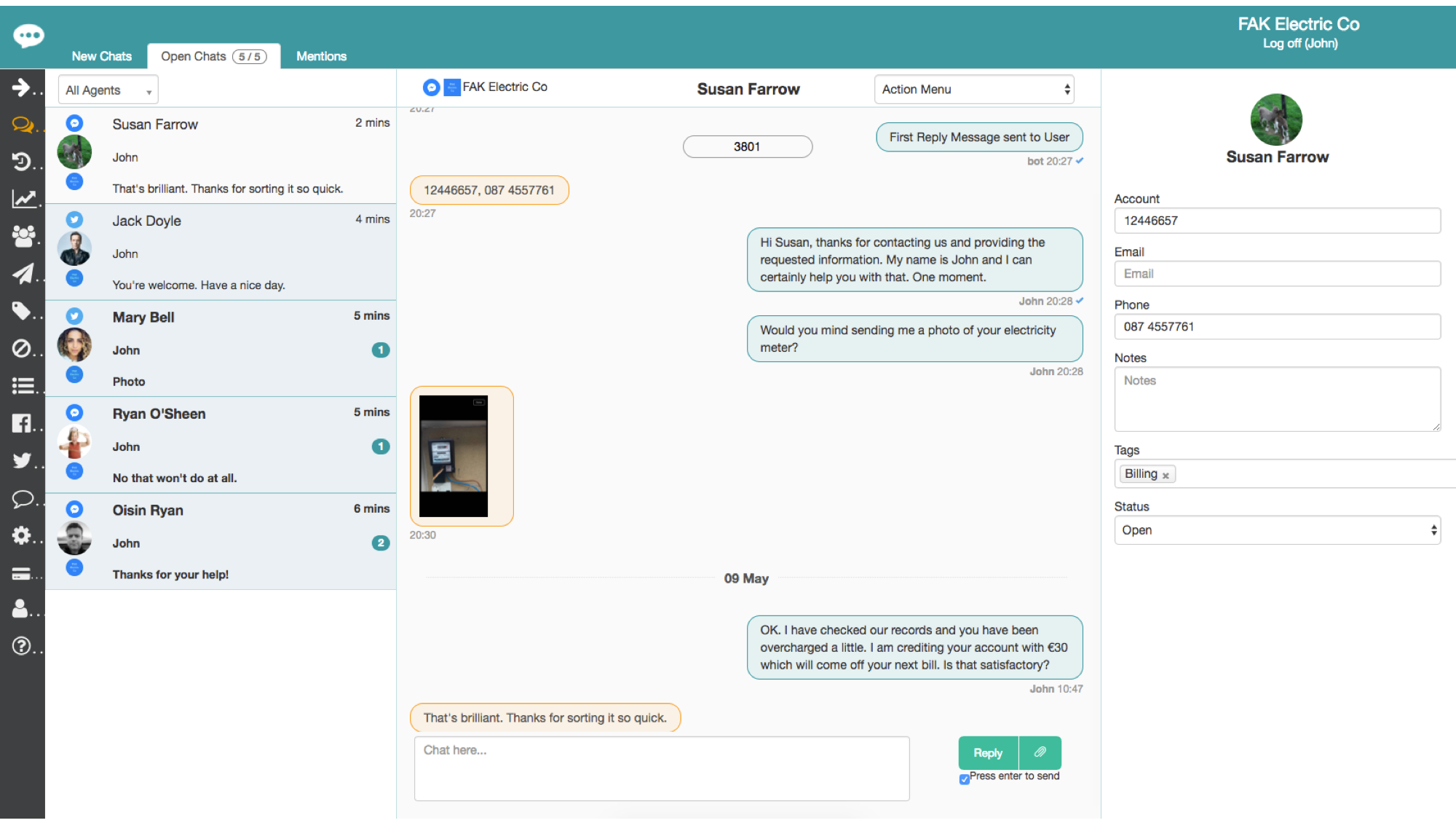This screenshot has height=823, width=1456.
Task: Click the "3801" pill in the conversation
Action: [x=747, y=146]
